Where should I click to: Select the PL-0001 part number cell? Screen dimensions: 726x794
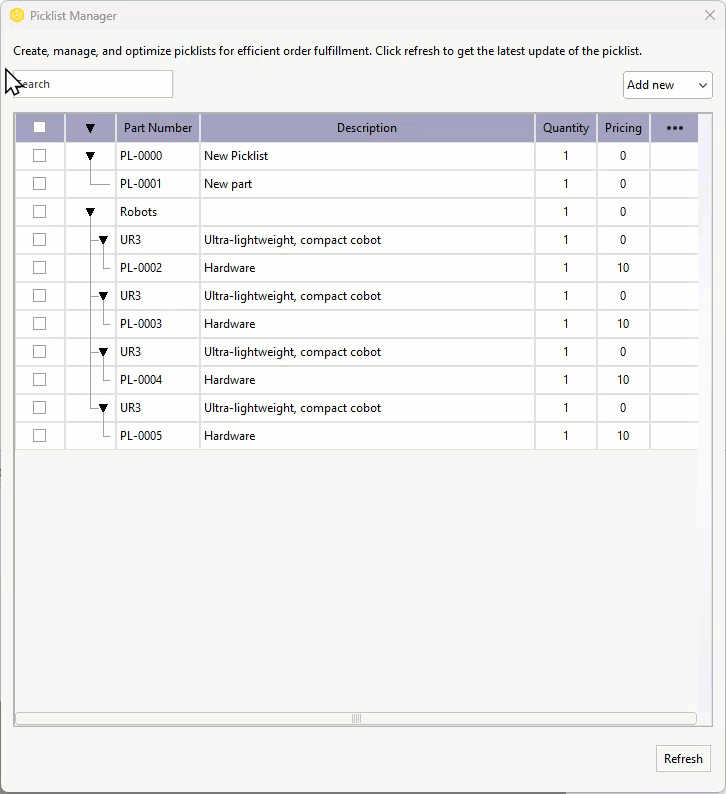click(x=158, y=183)
